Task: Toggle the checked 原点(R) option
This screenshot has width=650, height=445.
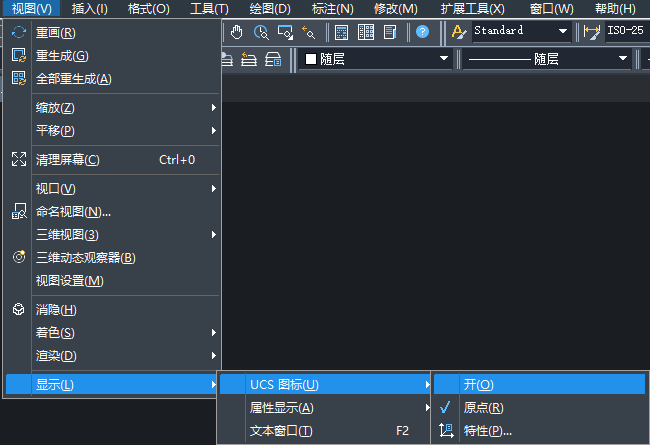Action: pyautogui.click(x=483, y=408)
